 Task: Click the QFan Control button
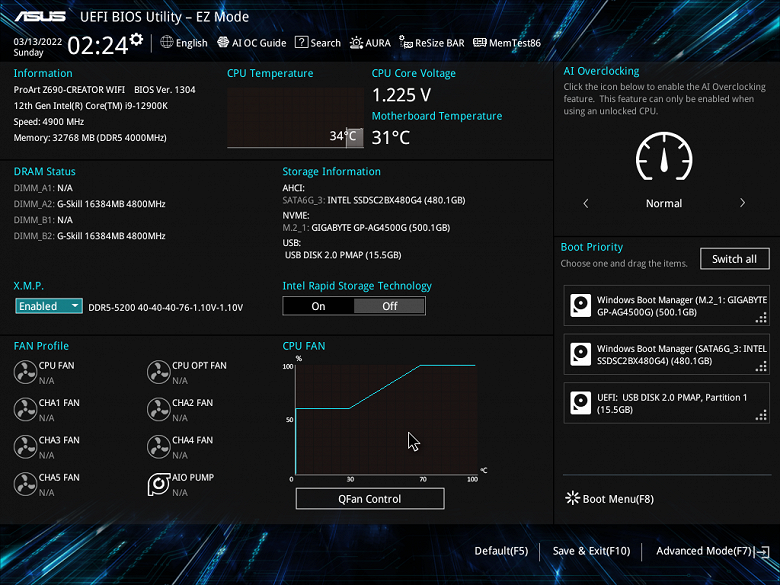click(370, 498)
